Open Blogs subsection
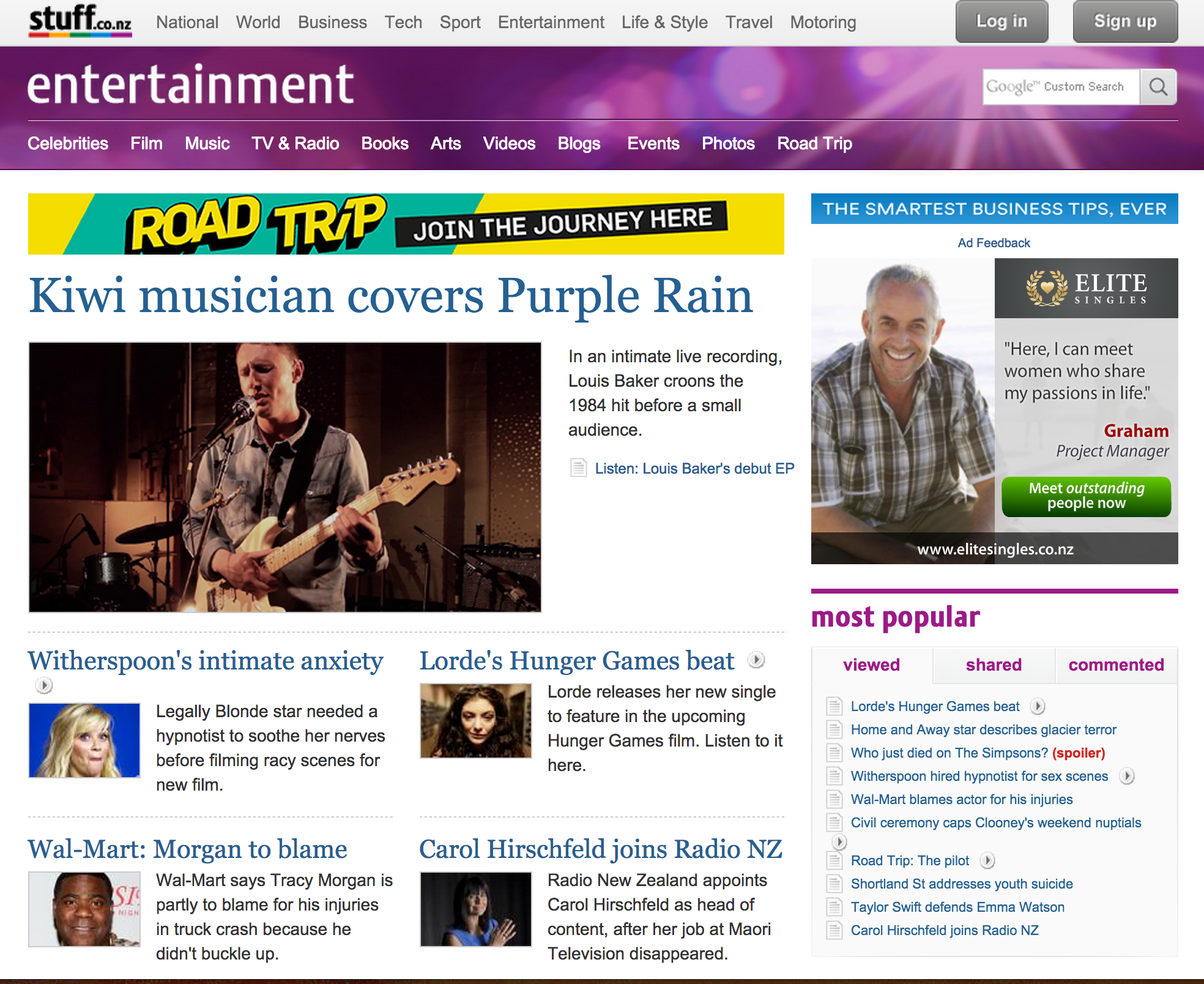Screen dimensions: 1204x984 pos(579,143)
